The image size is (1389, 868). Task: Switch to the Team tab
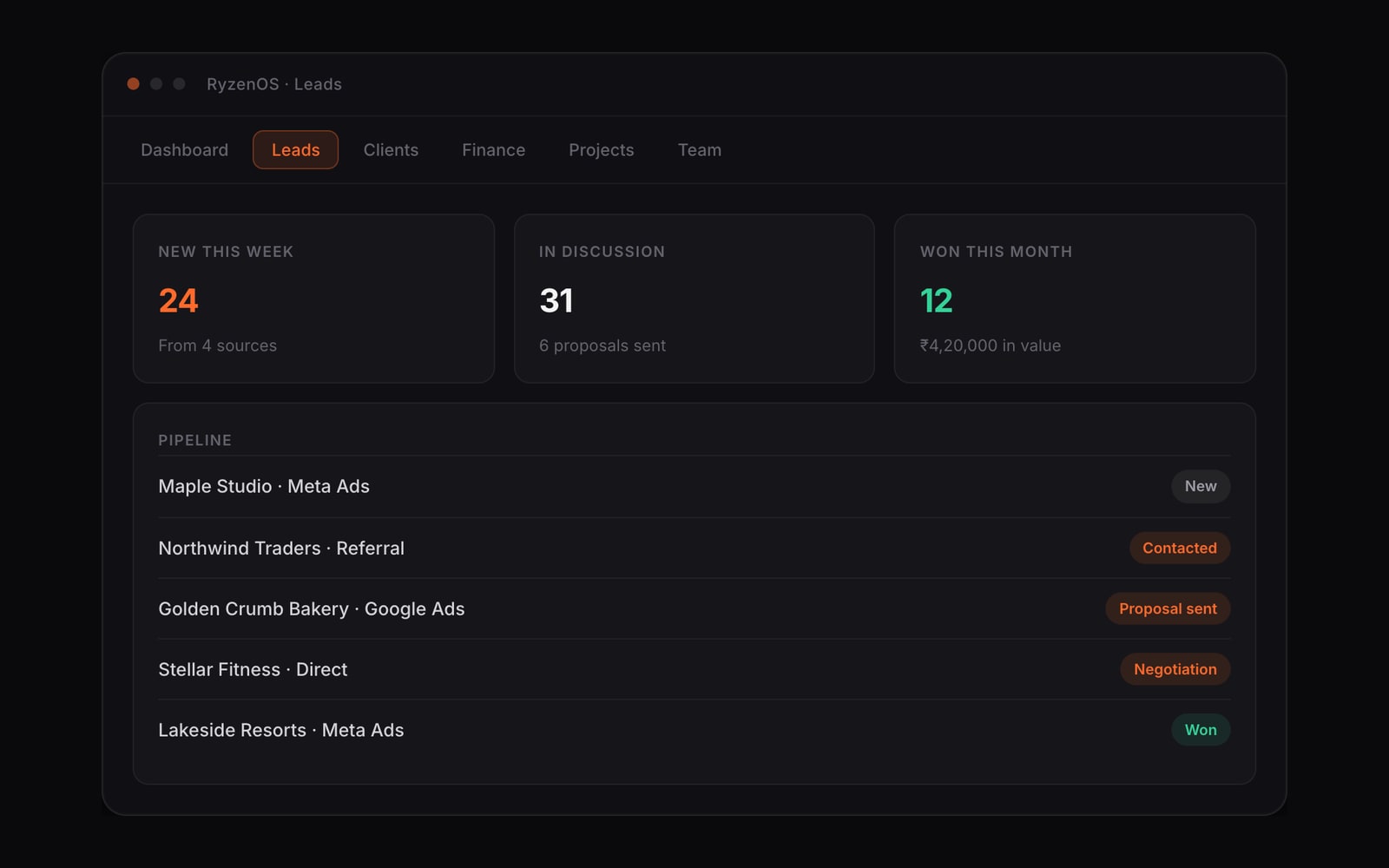pos(699,150)
